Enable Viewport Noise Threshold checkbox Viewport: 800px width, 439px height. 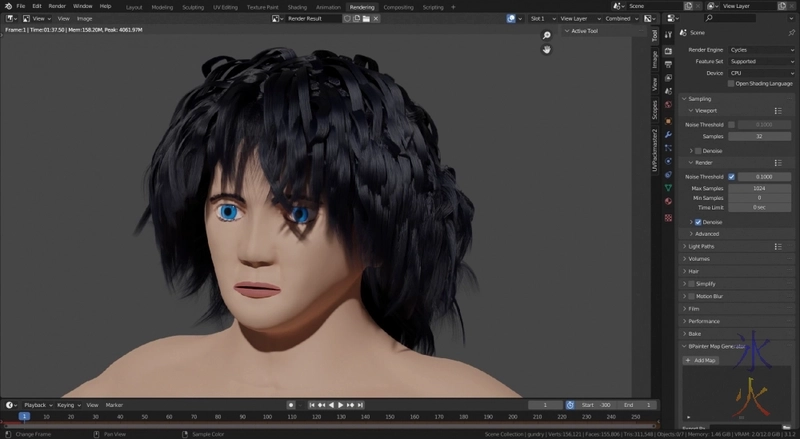732,125
